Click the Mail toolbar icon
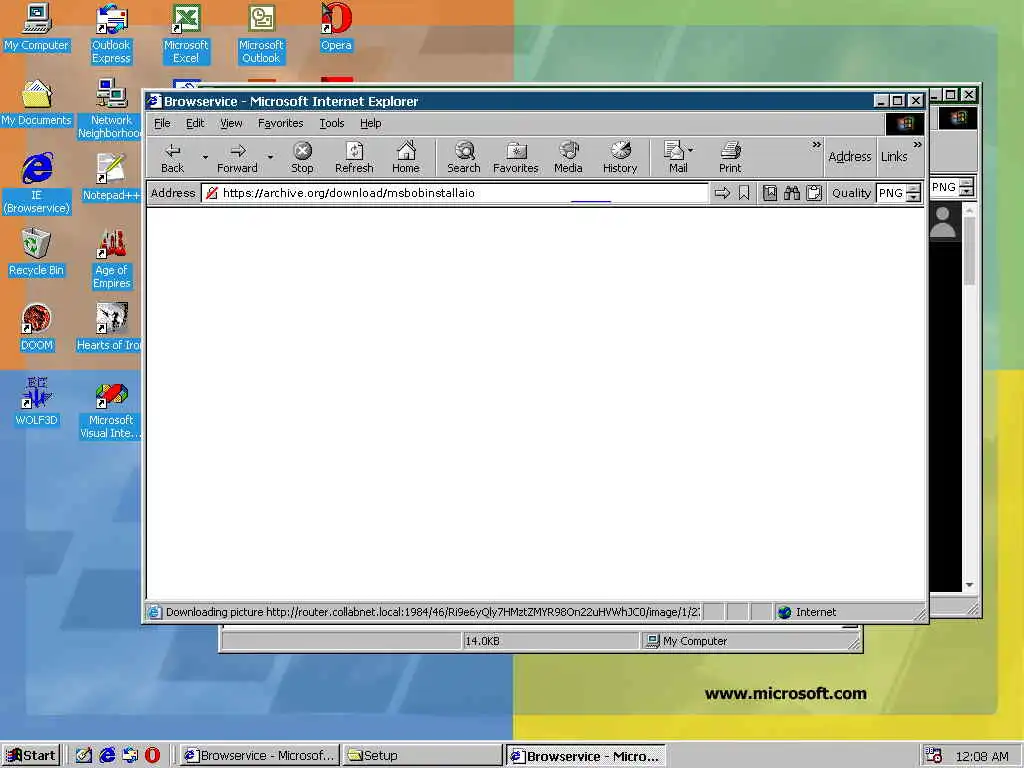Screen dimensions: 1024x768 pos(675,157)
